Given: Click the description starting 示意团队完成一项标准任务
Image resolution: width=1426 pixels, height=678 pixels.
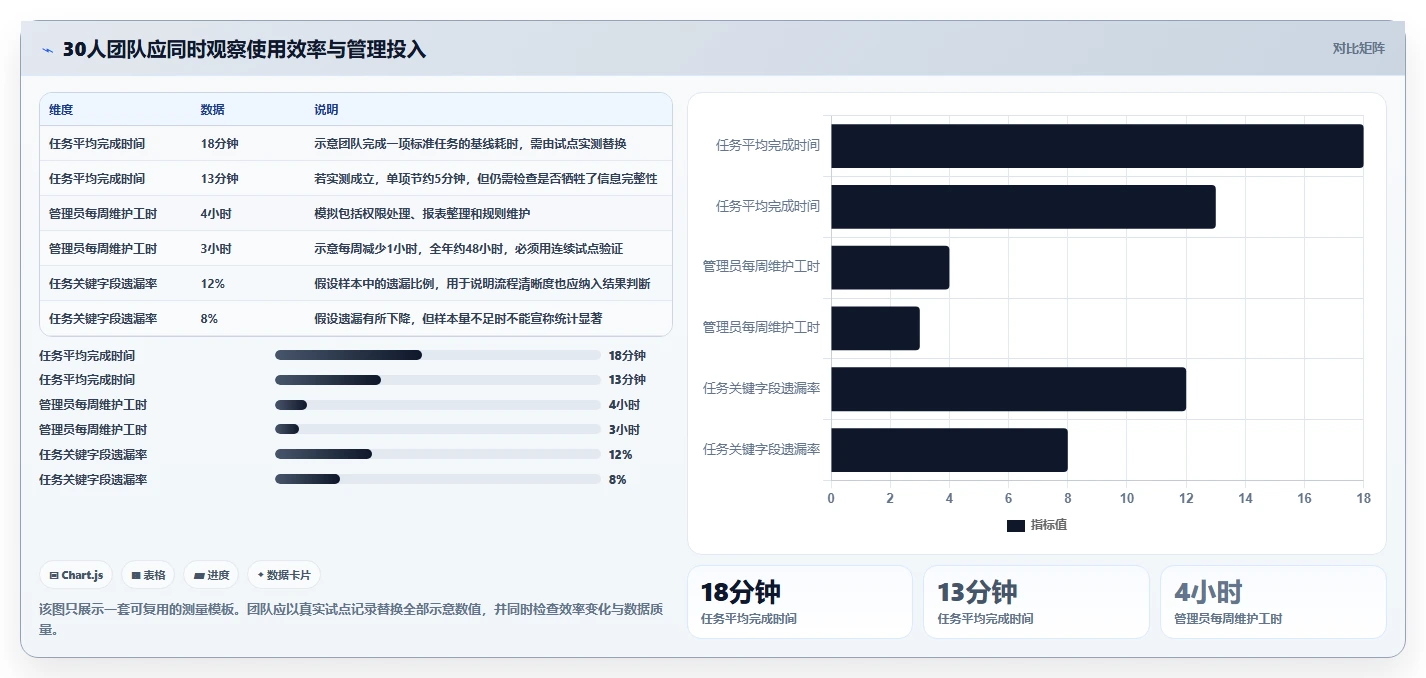Looking at the screenshot, I should pyautogui.click(x=470, y=144).
